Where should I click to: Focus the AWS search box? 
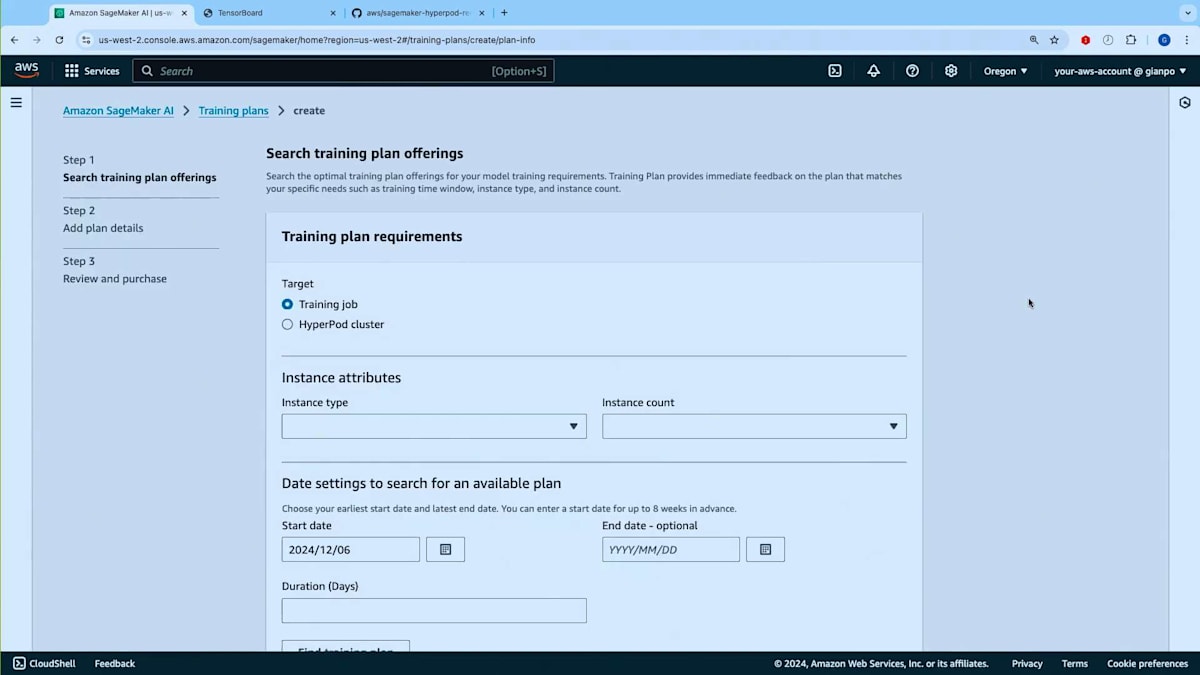pos(343,71)
